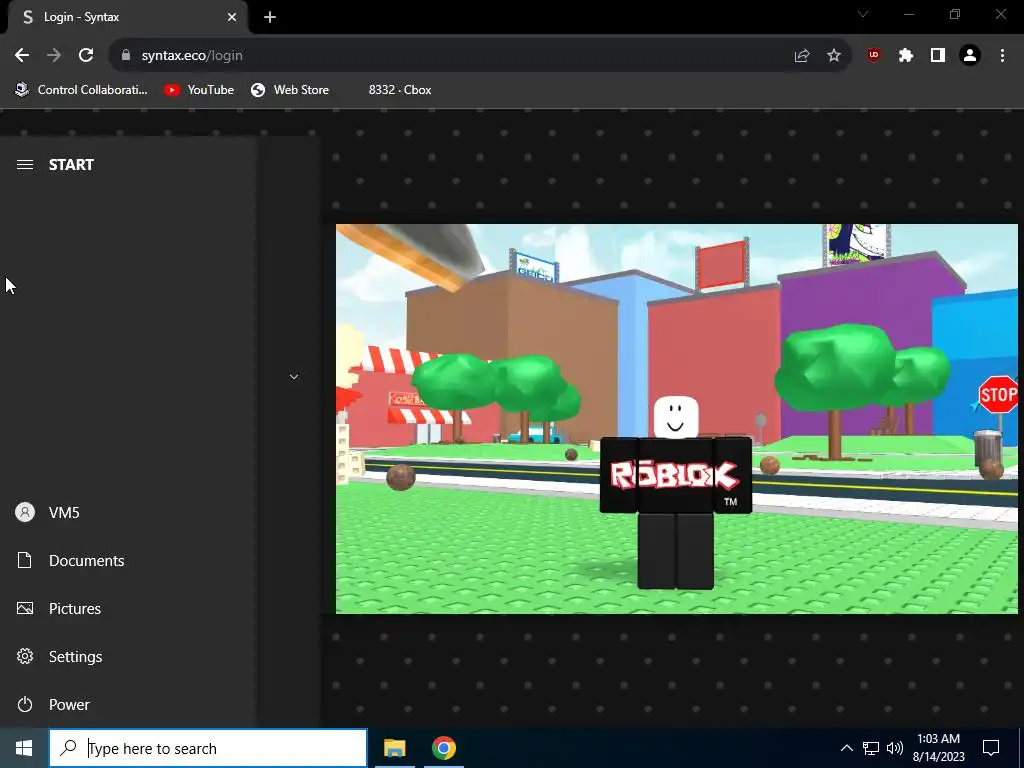Open the uBlock Origin extension

point(874,56)
